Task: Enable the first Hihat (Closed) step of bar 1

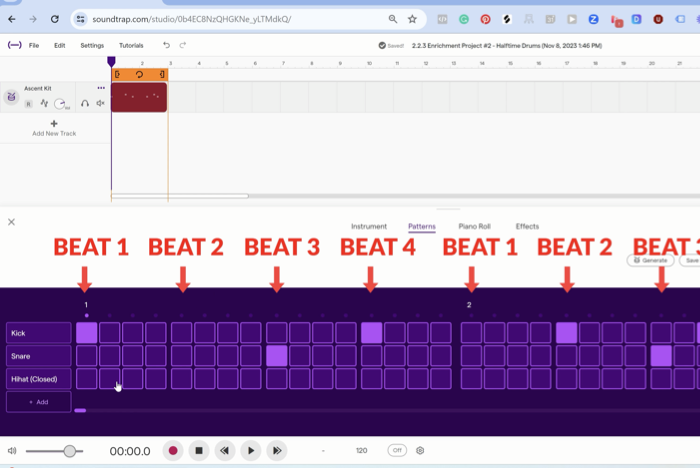Action: (x=87, y=379)
